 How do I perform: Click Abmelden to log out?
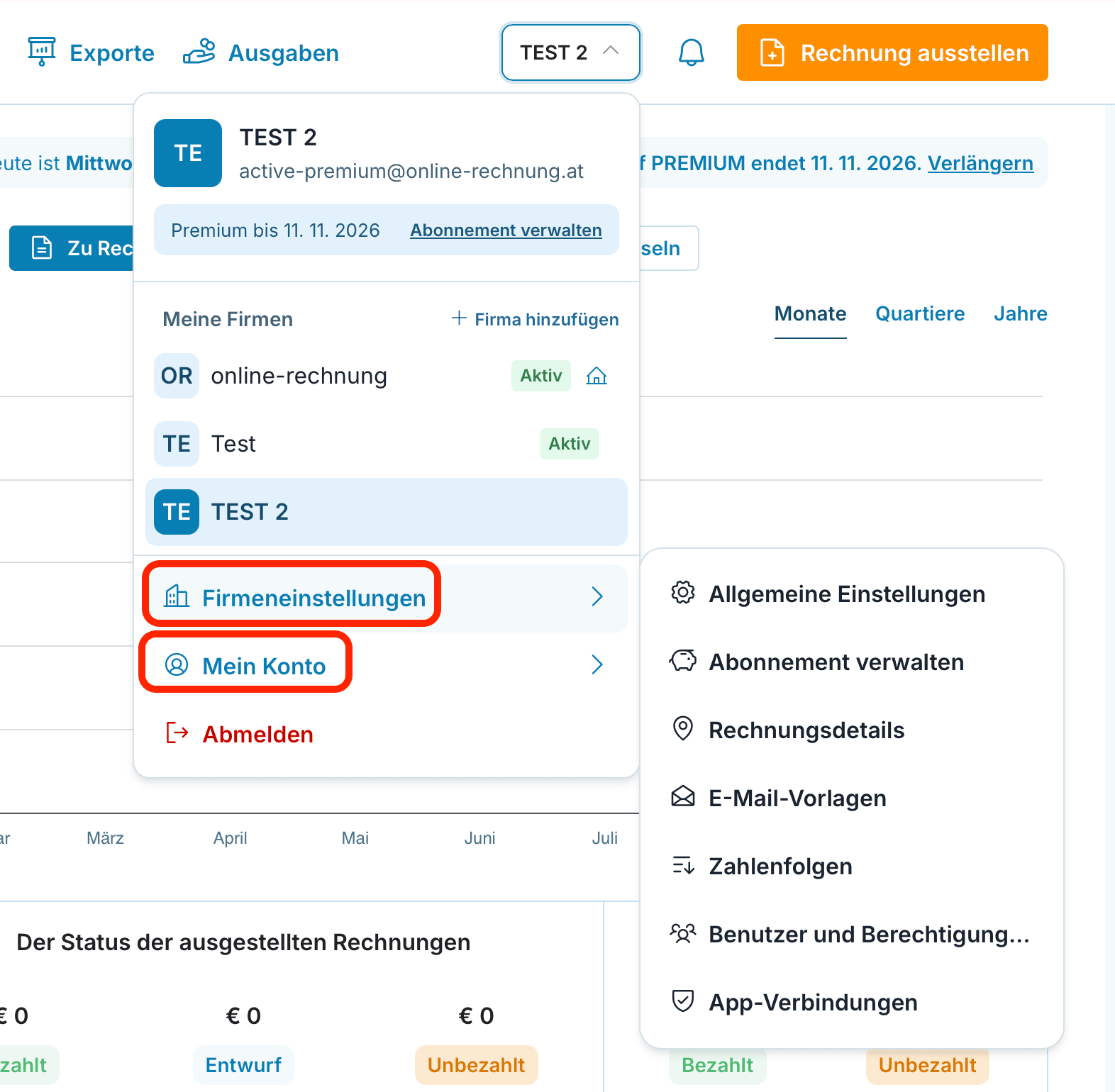coord(258,734)
